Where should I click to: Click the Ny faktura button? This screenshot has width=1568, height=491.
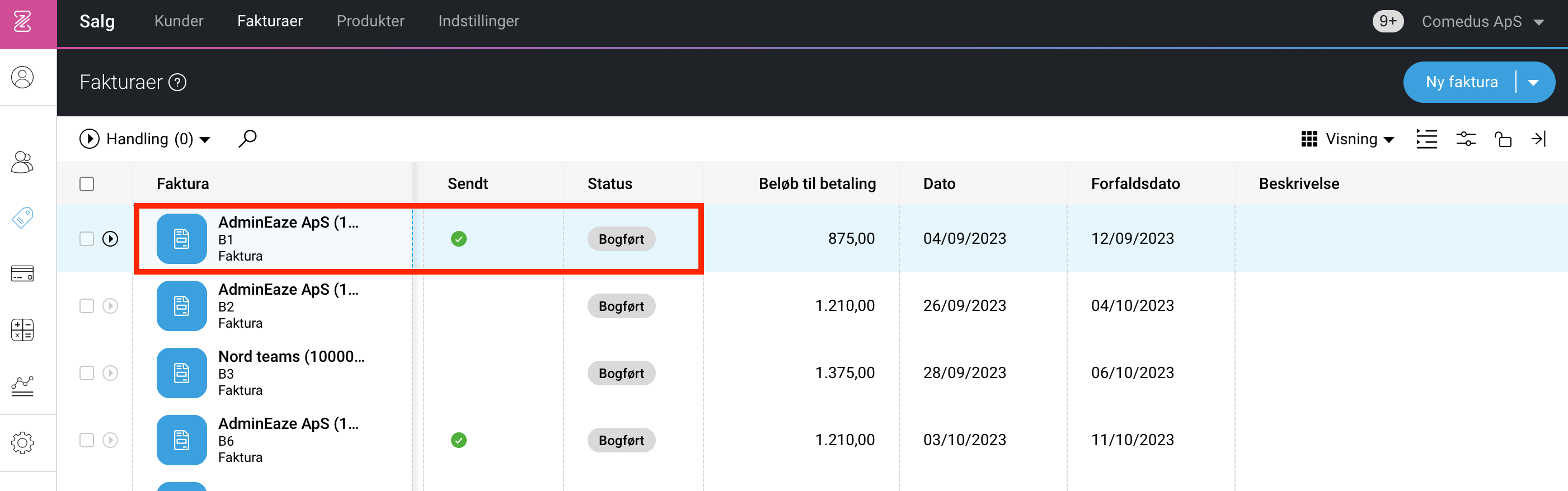coord(1462,82)
